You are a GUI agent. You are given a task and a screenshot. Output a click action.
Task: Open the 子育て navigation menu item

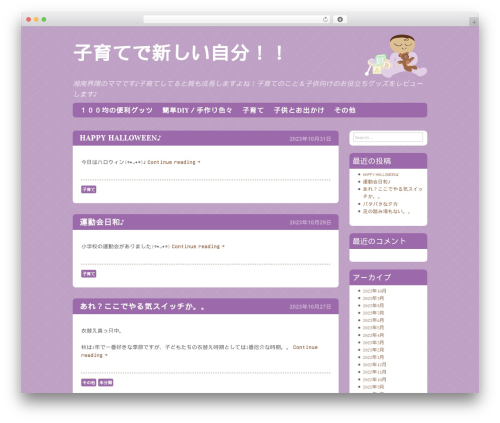pos(253,110)
